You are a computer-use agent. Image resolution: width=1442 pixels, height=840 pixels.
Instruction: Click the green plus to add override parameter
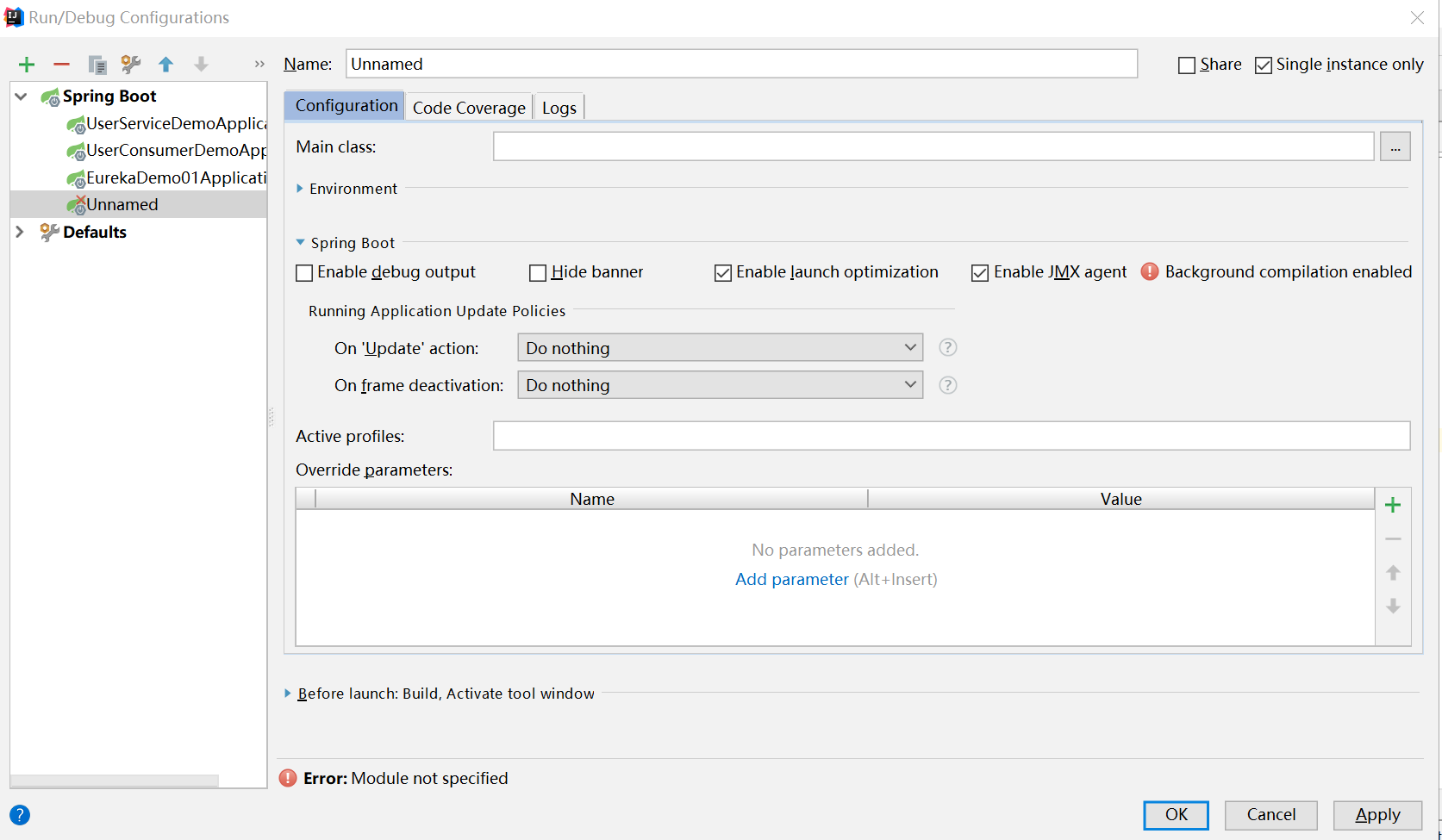[x=1392, y=506]
